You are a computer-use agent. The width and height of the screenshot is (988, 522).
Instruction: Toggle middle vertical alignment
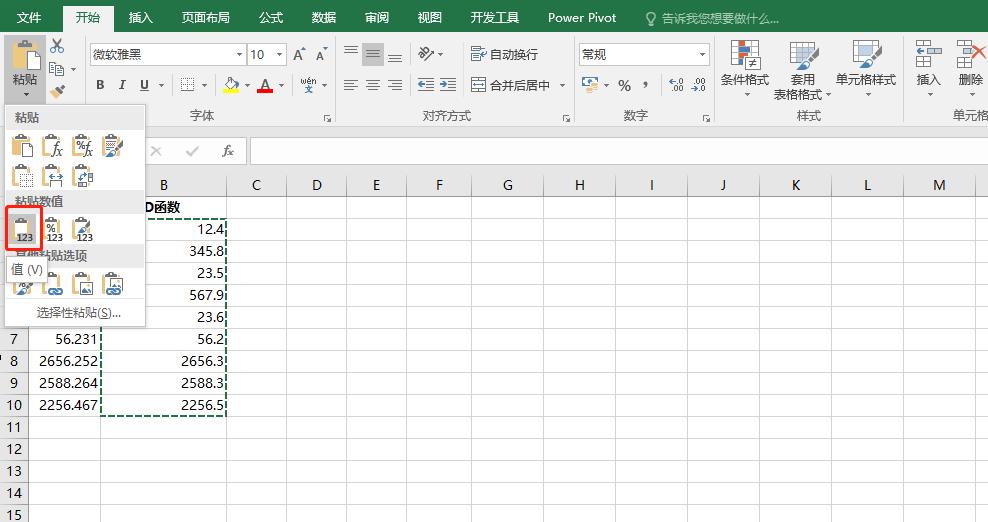point(373,54)
